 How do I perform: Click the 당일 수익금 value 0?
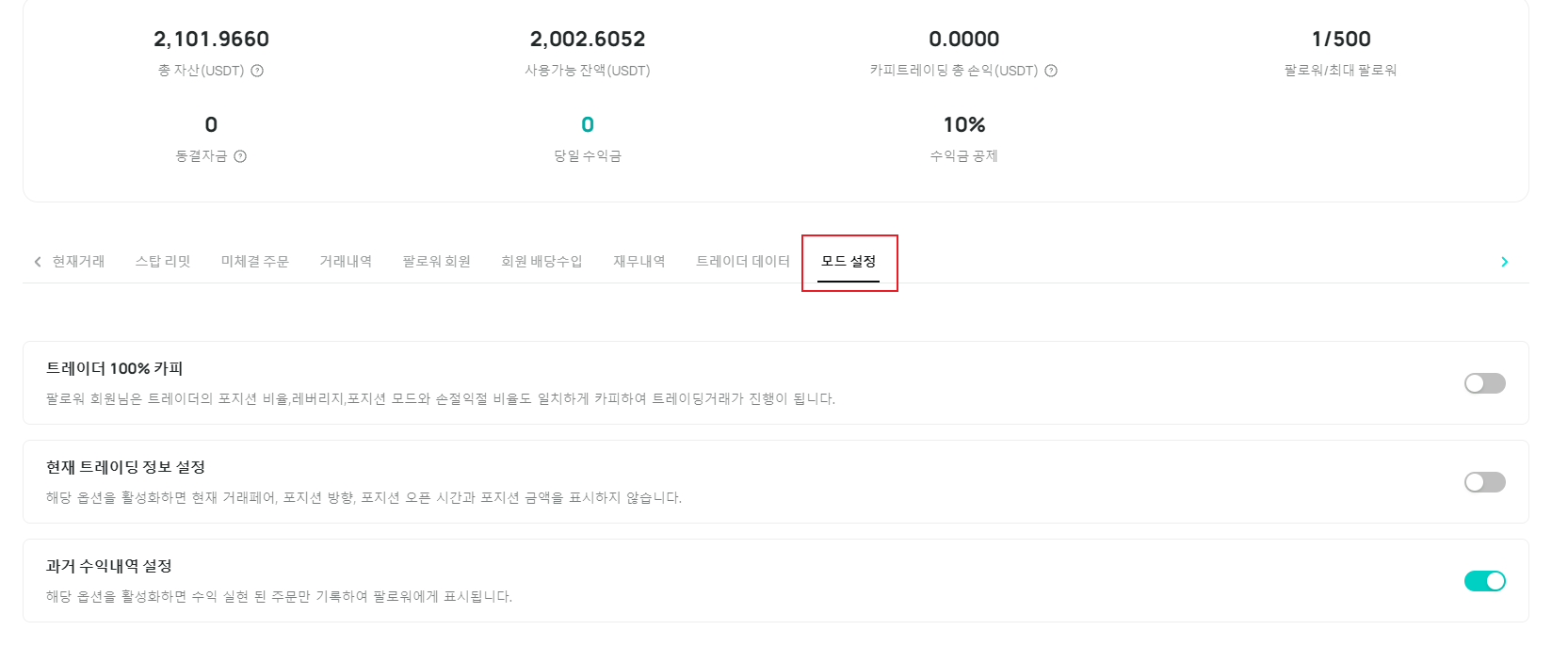tap(588, 124)
